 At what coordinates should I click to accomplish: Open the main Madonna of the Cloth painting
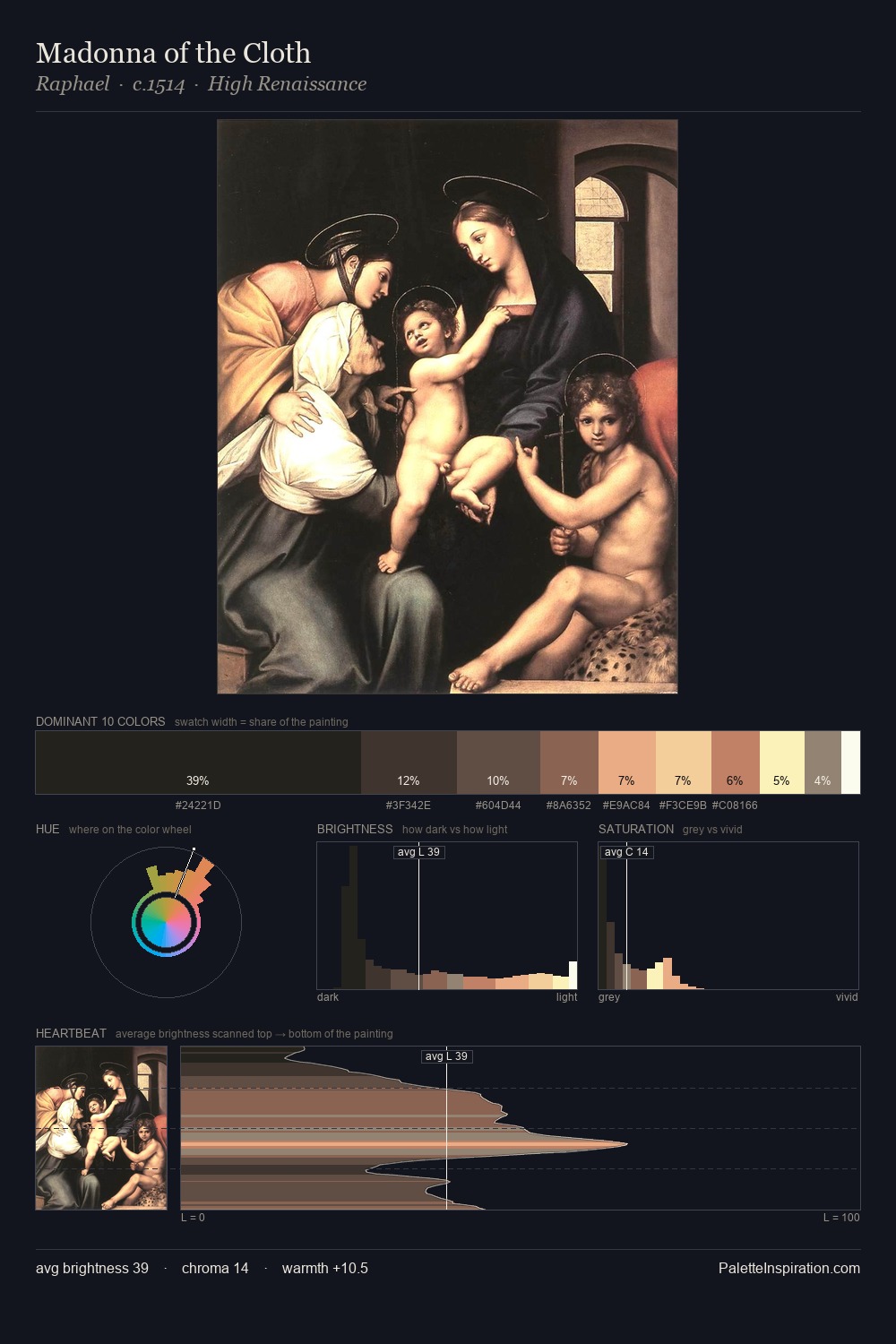click(447, 407)
